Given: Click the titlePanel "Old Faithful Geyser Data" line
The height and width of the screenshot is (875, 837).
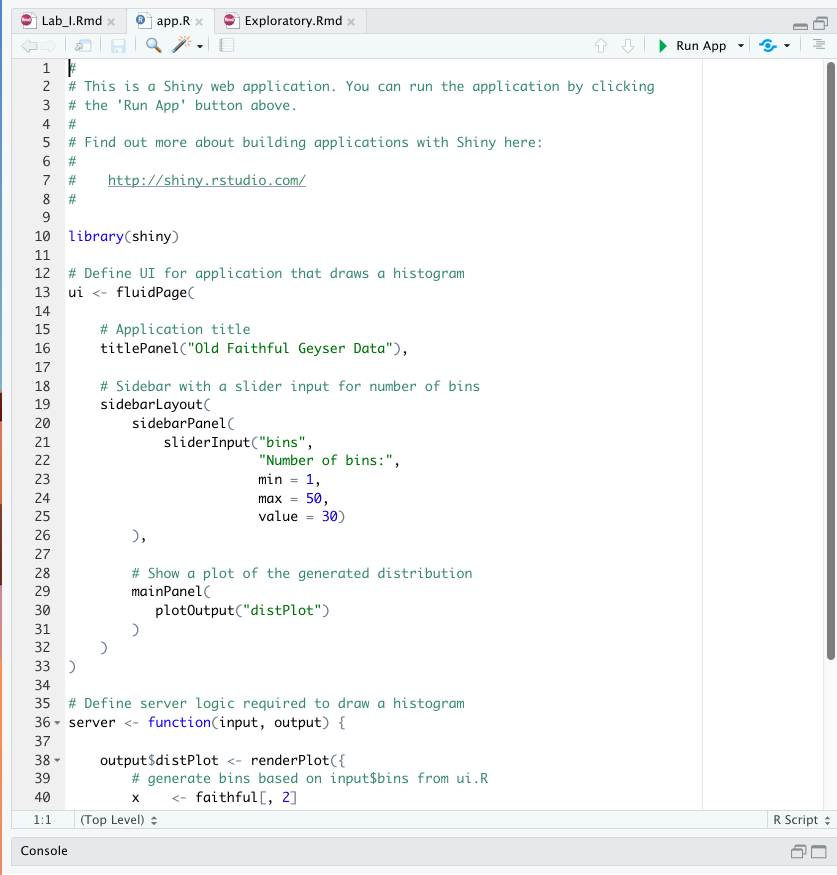Looking at the screenshot, I should click(x=254, y=349).
